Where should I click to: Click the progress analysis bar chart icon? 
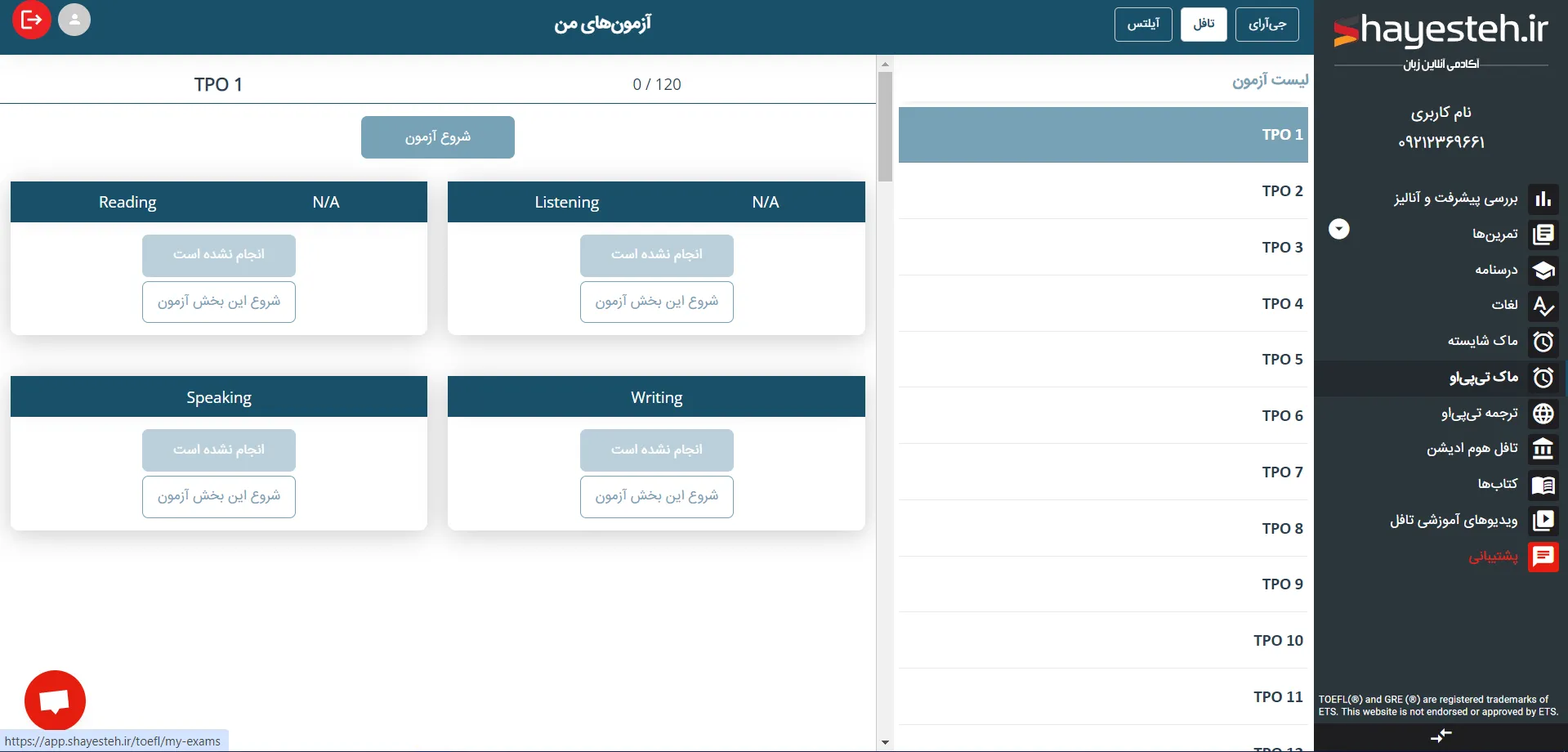(1543, 199)
